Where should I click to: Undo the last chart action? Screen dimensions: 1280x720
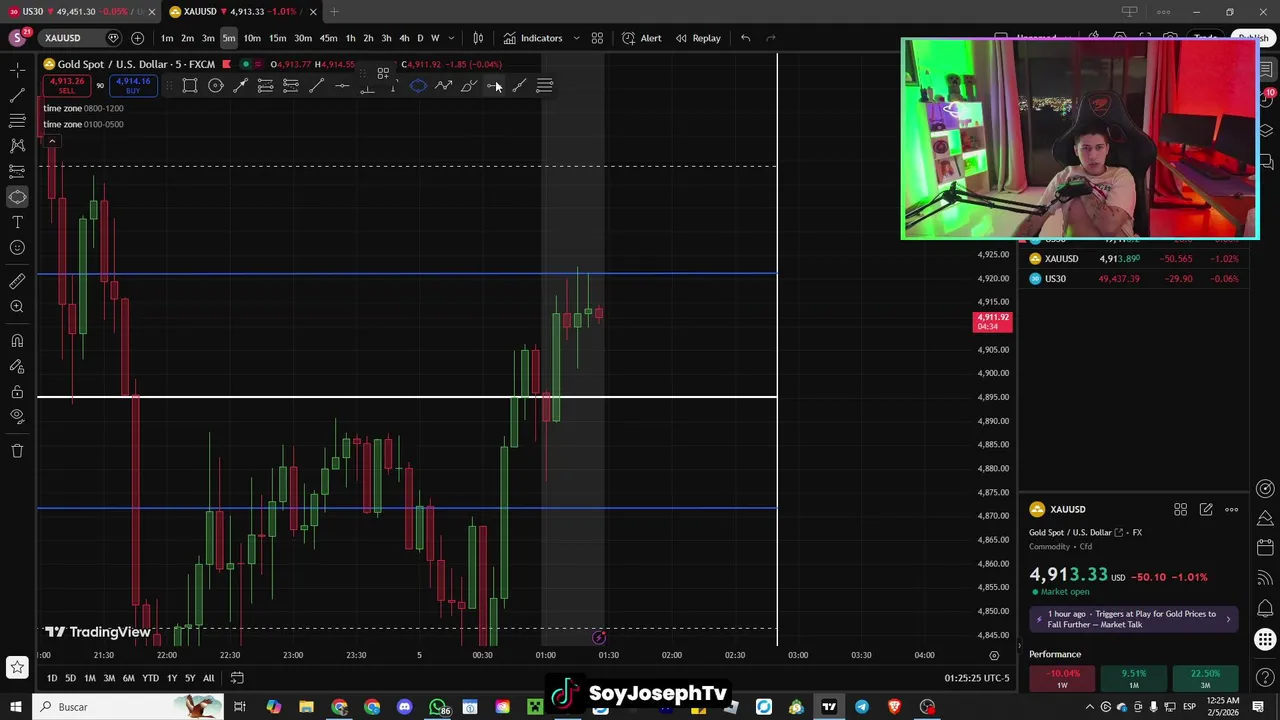pos(745,38)
